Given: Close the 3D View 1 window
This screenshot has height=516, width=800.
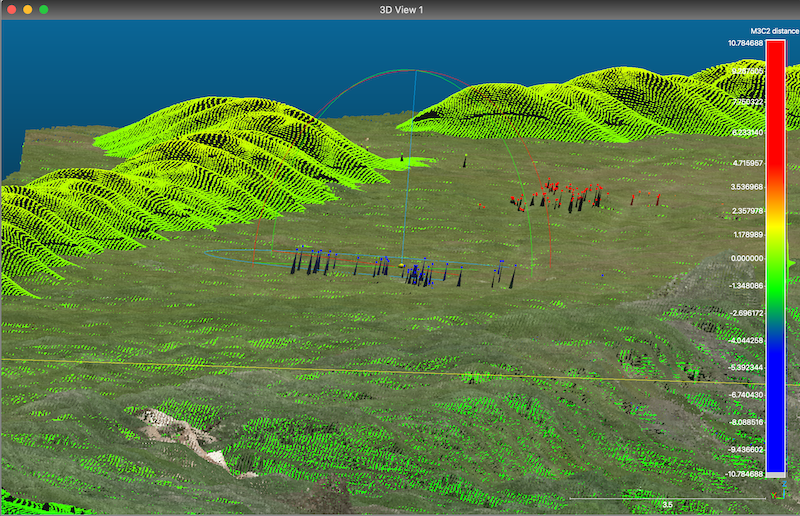Looking at the screenshot, I should (12, 10).
